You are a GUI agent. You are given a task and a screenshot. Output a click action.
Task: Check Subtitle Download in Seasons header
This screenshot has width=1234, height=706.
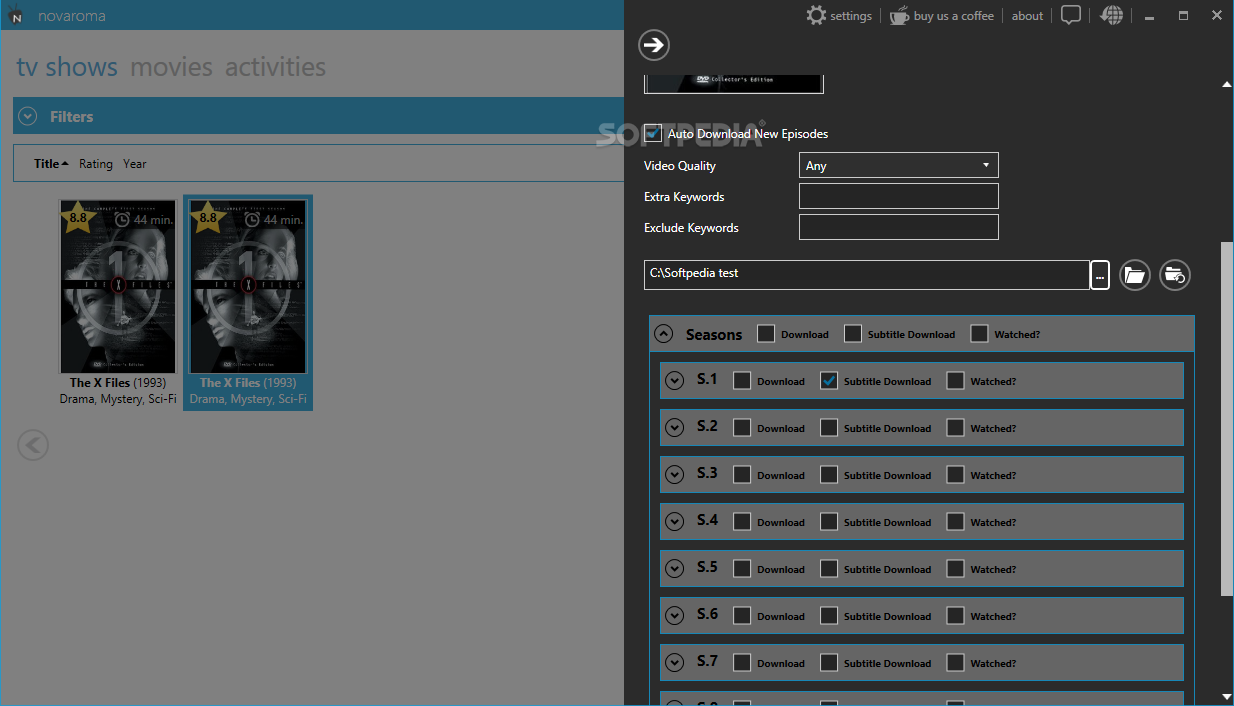click(853, 334)
